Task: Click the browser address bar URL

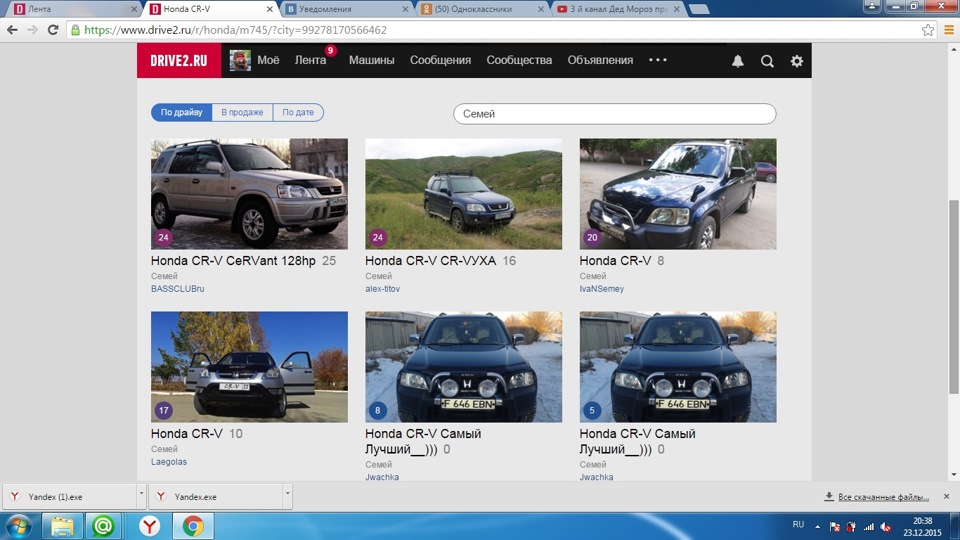Action: click(x=236, y=29)
